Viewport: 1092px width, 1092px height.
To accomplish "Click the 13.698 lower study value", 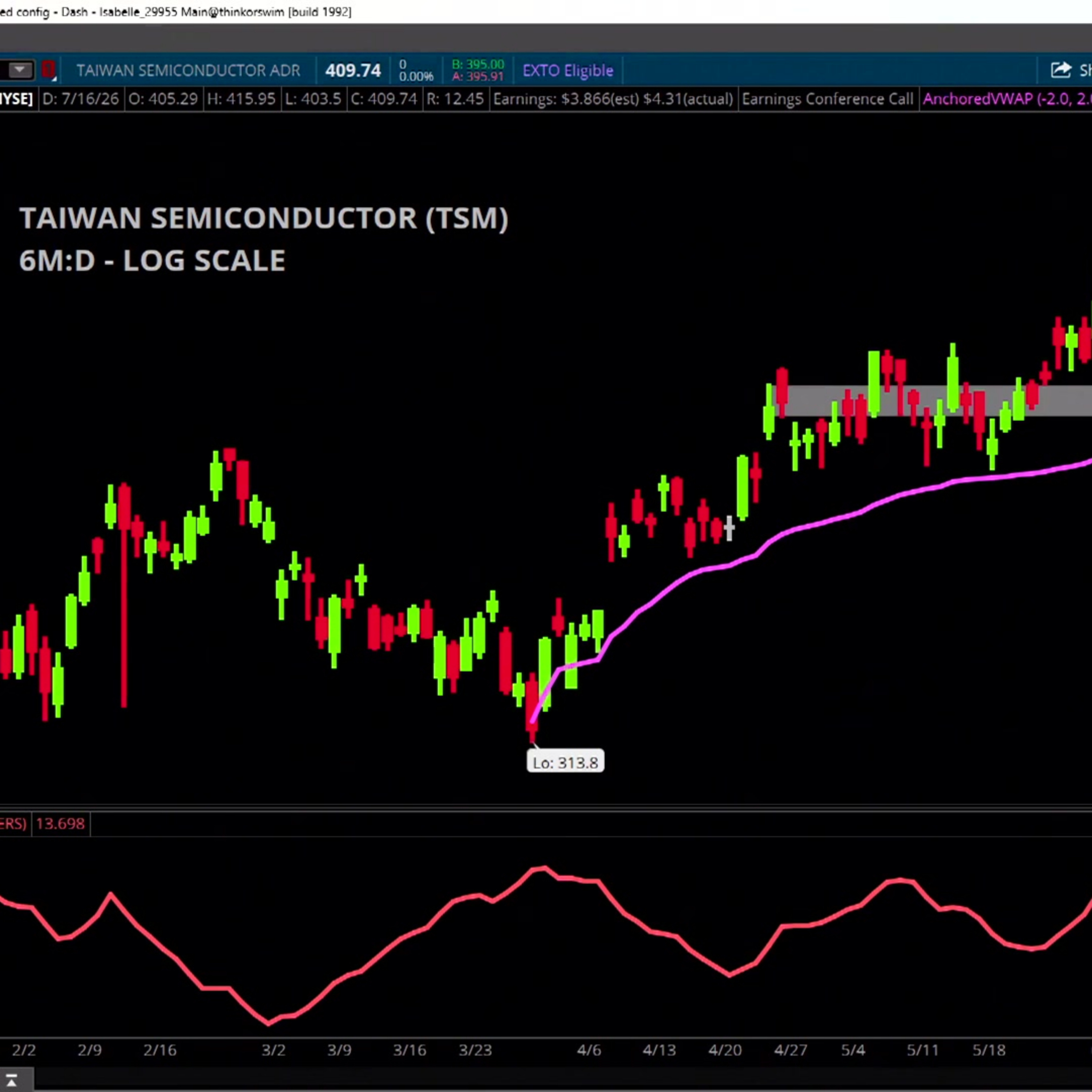I will (60, 823).
